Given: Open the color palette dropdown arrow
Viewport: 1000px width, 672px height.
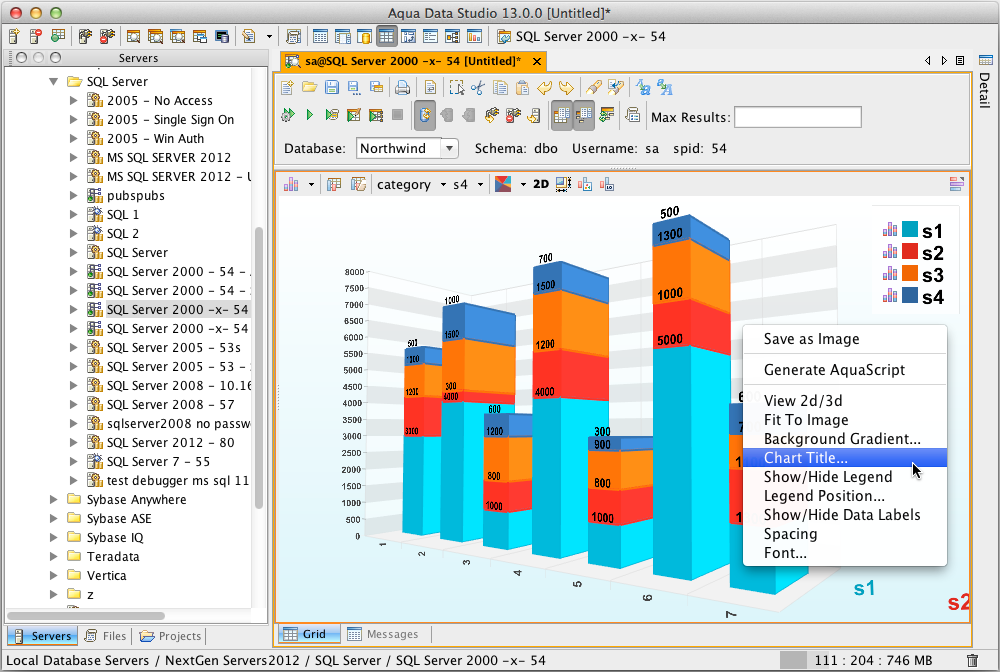Looking at the screenshot, I should tap(523, 185).
